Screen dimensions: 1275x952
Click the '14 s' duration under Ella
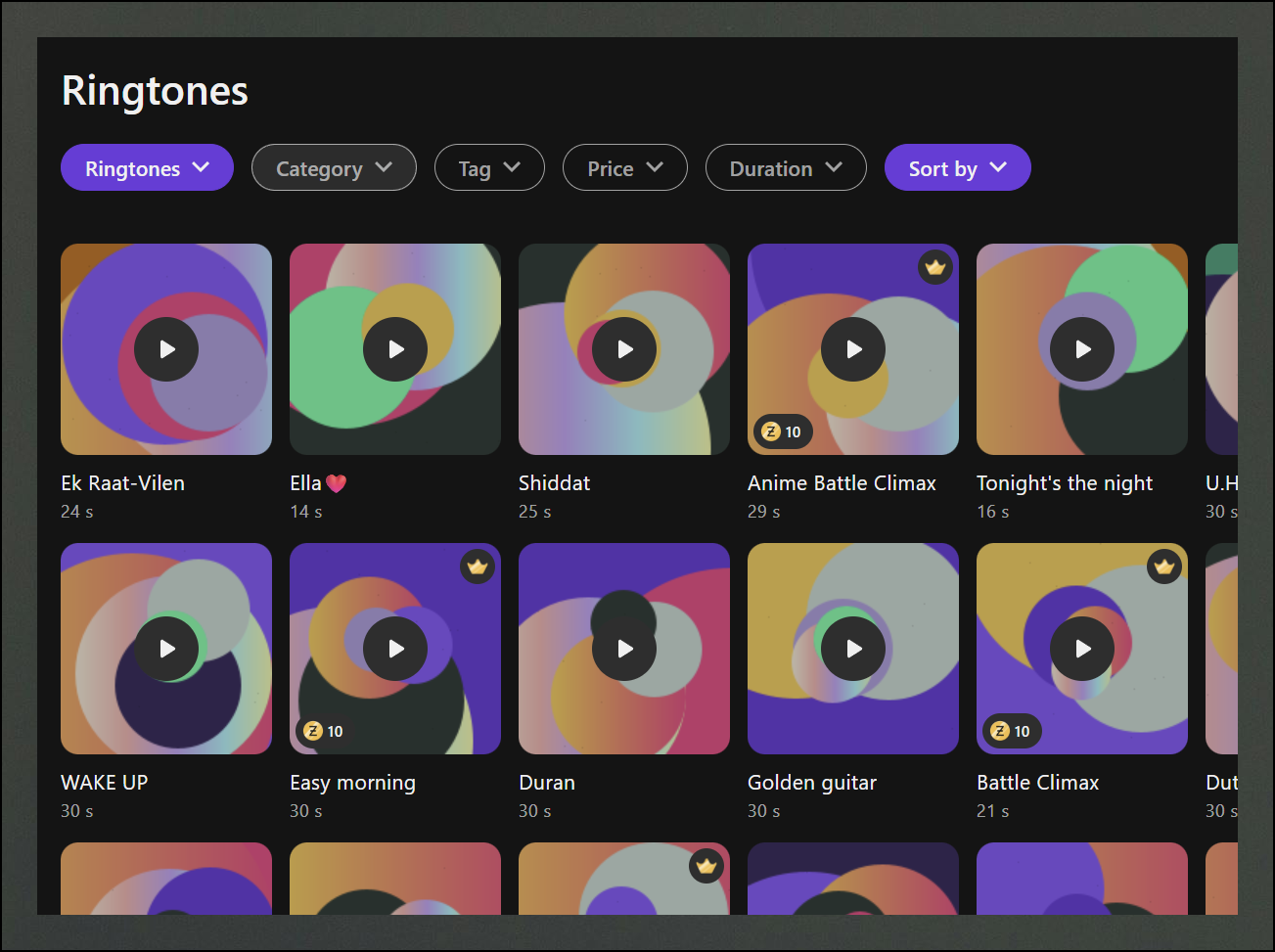(306, 512)
